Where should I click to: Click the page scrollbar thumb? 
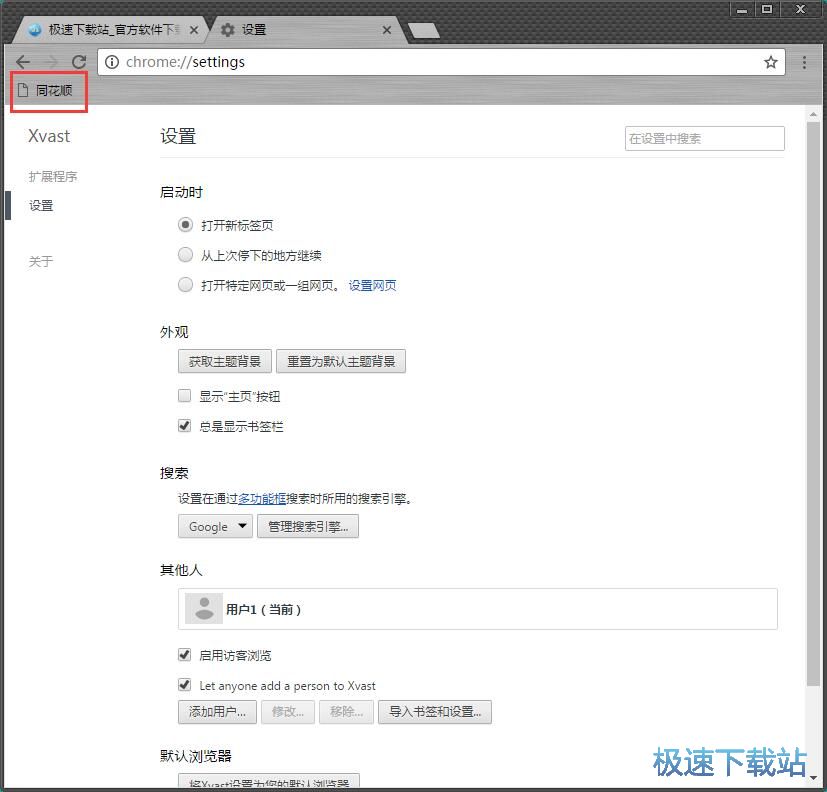click(813, 404)
